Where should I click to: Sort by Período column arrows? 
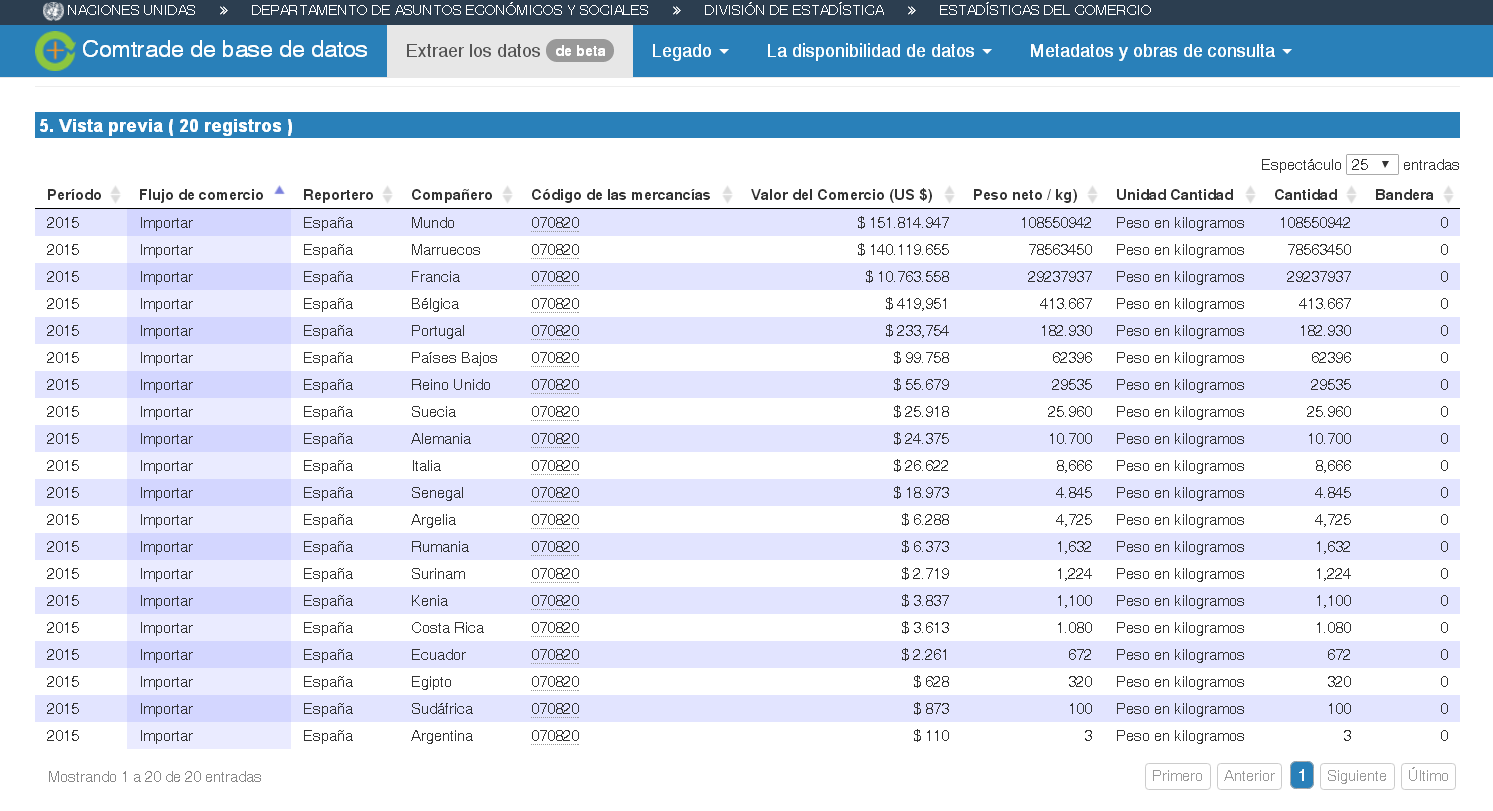pyautogui.click(x=115, y=195)
